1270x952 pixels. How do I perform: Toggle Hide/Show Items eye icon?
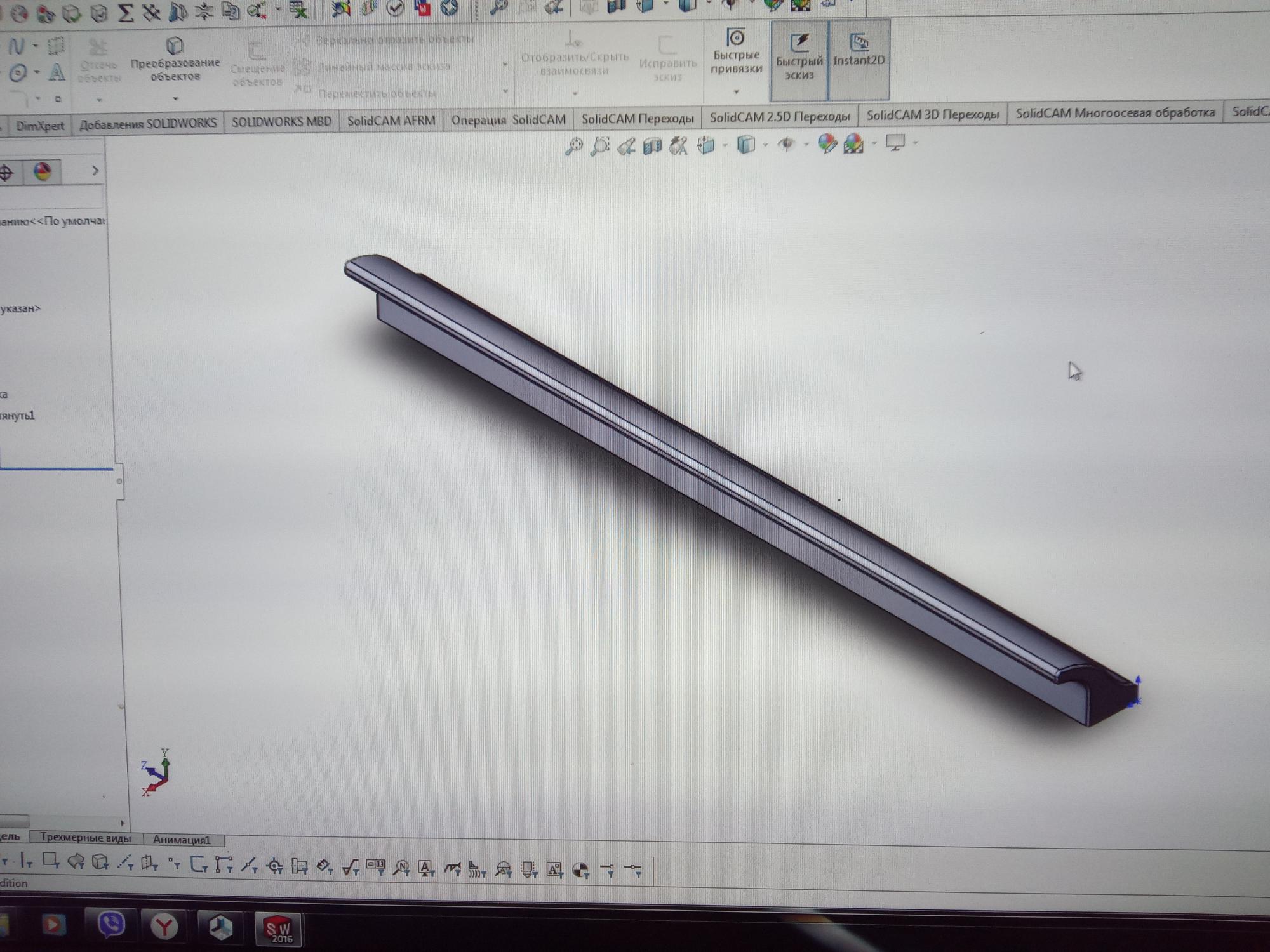point(787,145)
